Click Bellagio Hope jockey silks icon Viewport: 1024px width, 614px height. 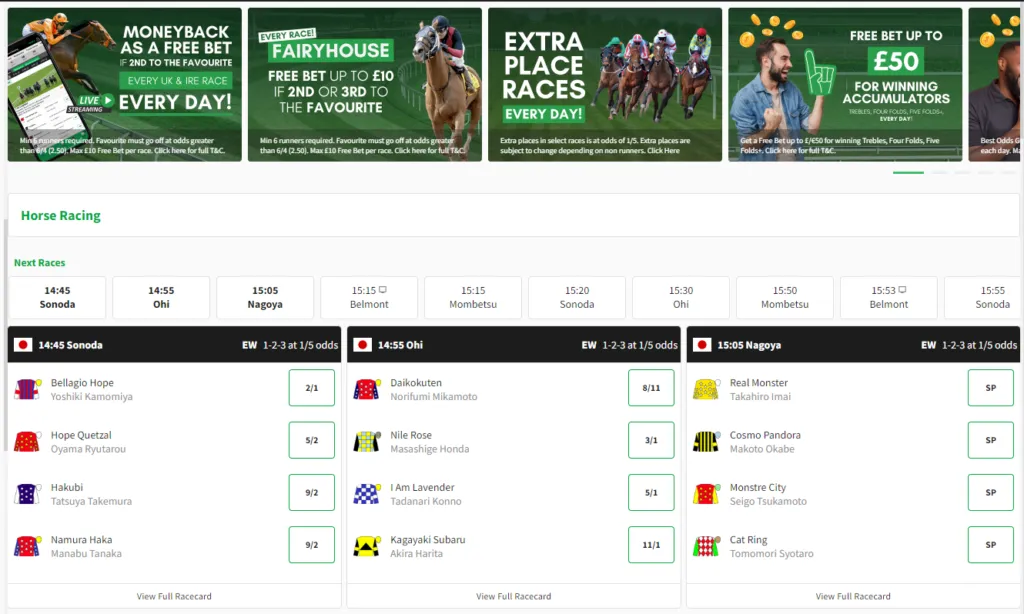click(27, 389)
